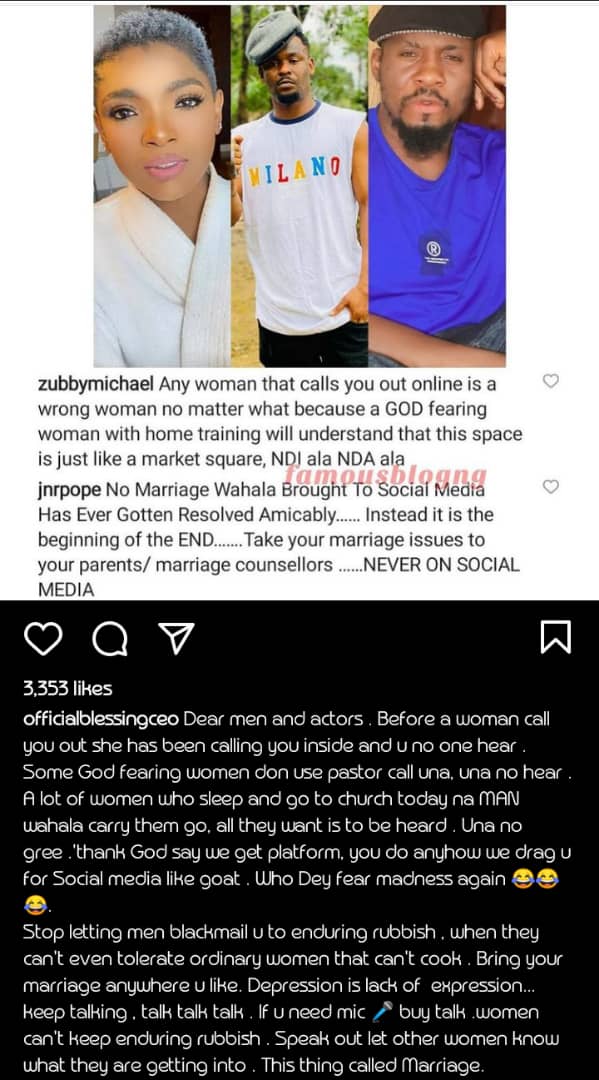Open the zubbymichael username in comment
The image size is (599, 1080).
pyautogui.click(x=96, y=384)
